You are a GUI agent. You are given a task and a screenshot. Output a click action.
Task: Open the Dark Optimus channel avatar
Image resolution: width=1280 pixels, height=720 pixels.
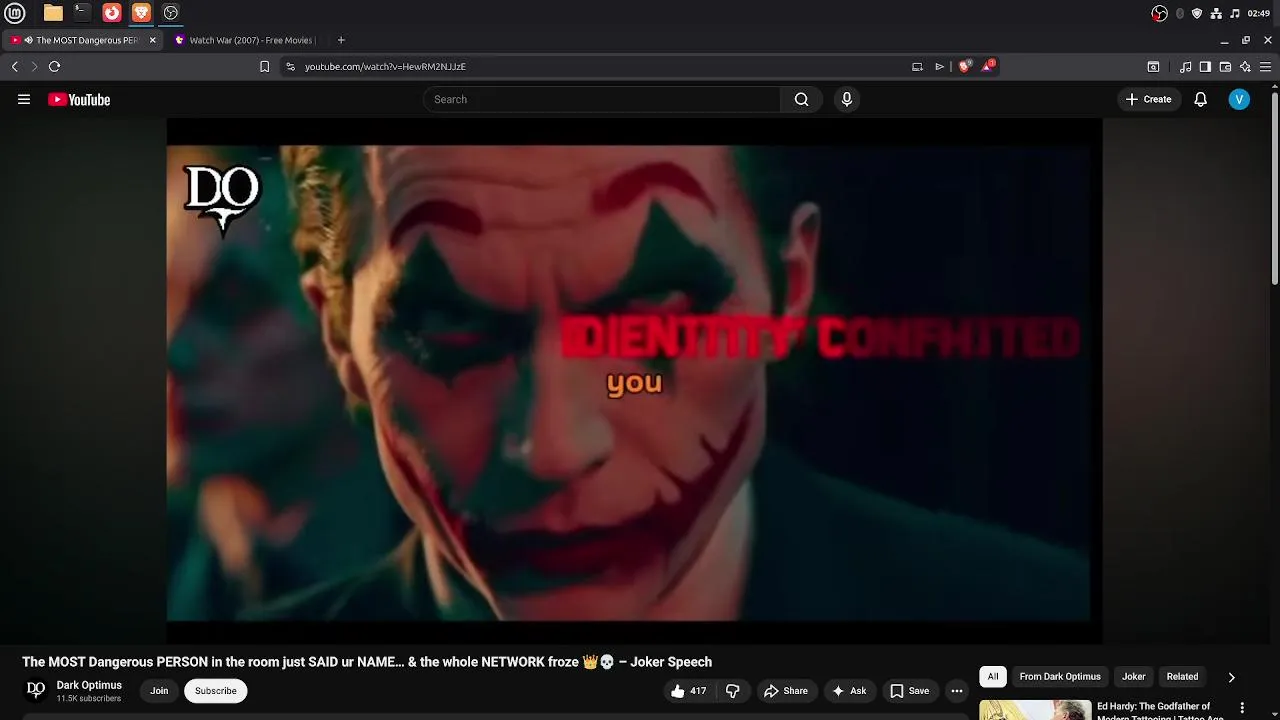[36, 690]
